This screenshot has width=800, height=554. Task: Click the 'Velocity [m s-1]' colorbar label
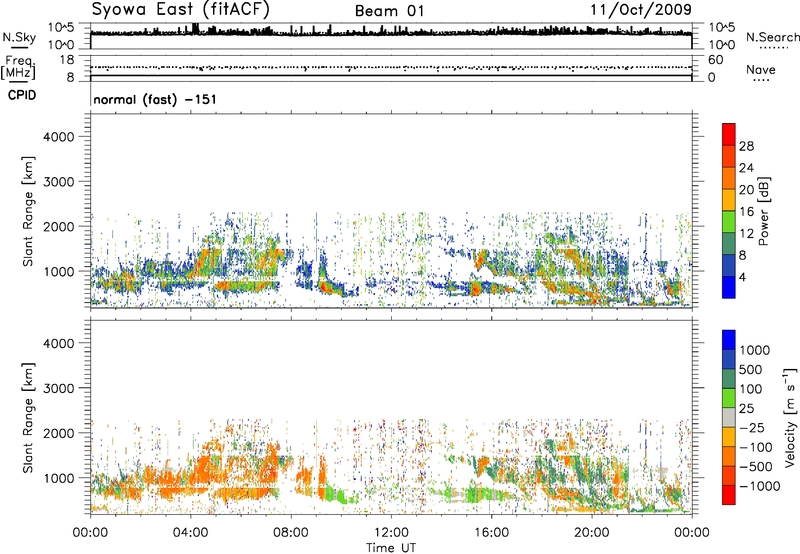coord(790,417)
